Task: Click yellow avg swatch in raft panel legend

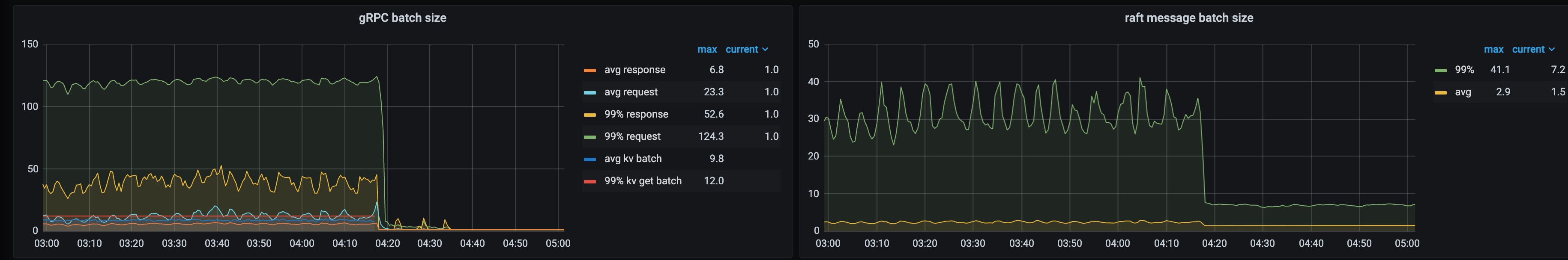Action: pyautogui.click(x=1440, y=92)
